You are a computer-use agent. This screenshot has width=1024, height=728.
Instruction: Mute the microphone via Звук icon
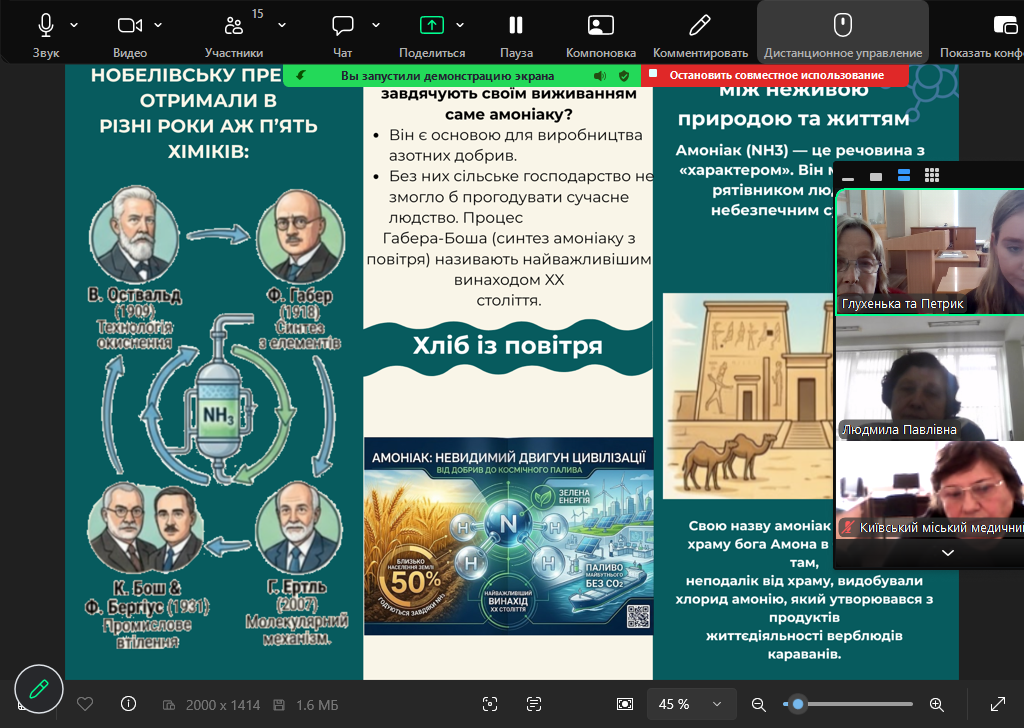46,25
